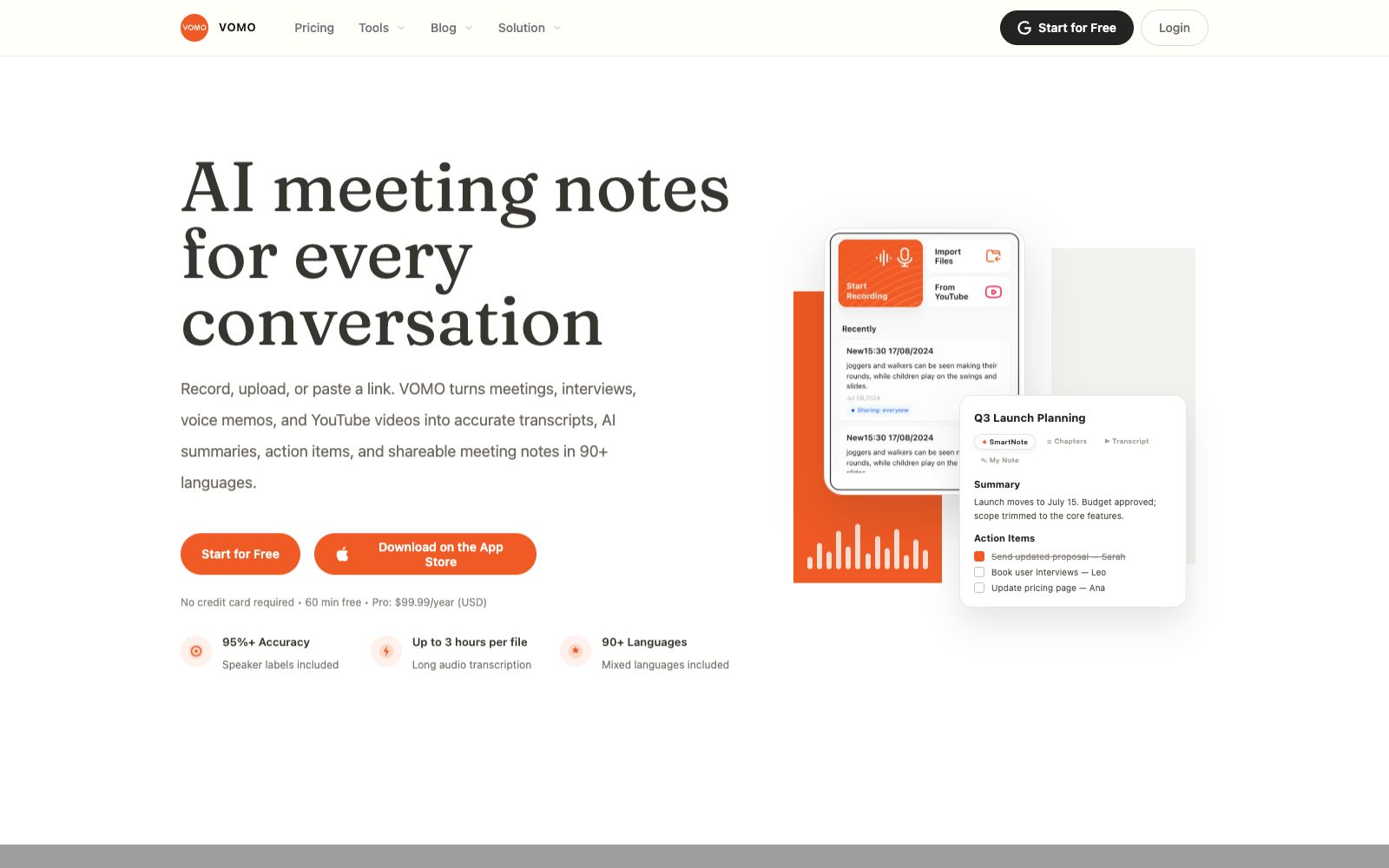The height and width of the screenshot is (868, 1389).
Task: Click the white audio bars graphic
Action: pos(867,547)
